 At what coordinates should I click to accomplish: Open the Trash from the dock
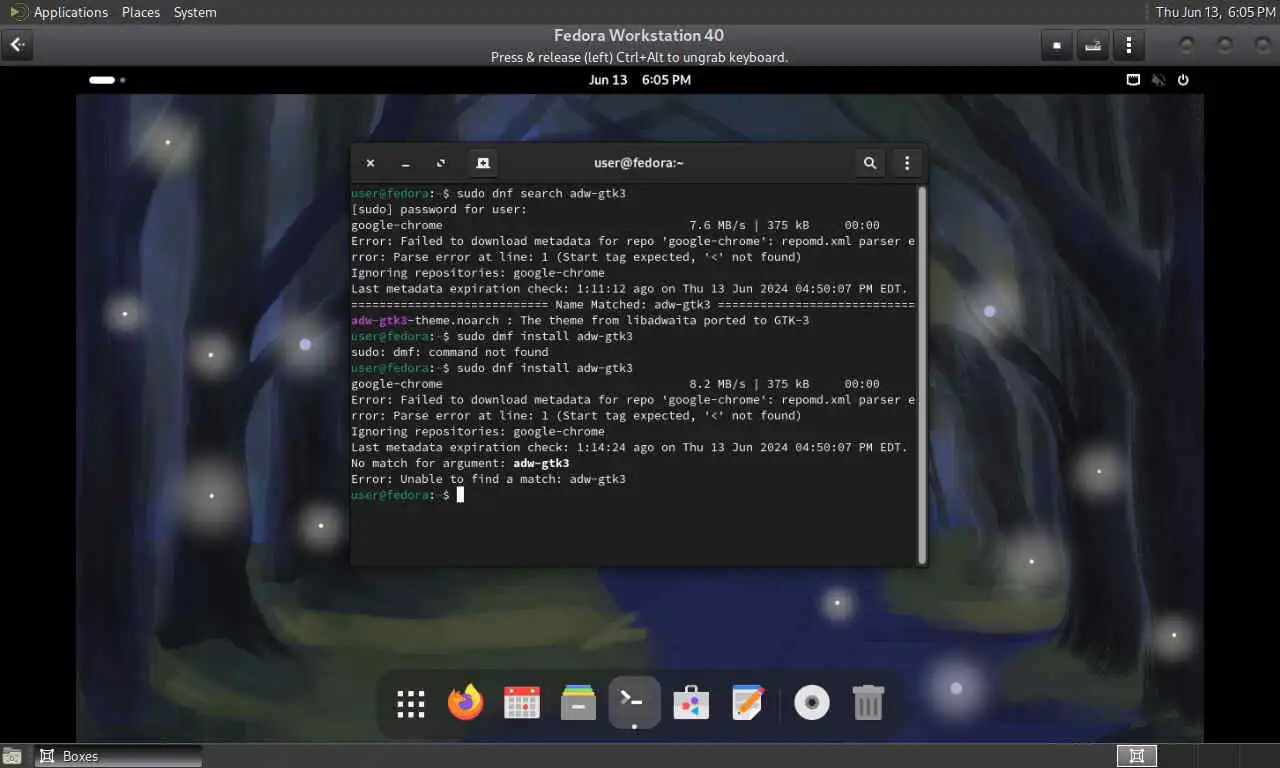[x=868, y=703]
